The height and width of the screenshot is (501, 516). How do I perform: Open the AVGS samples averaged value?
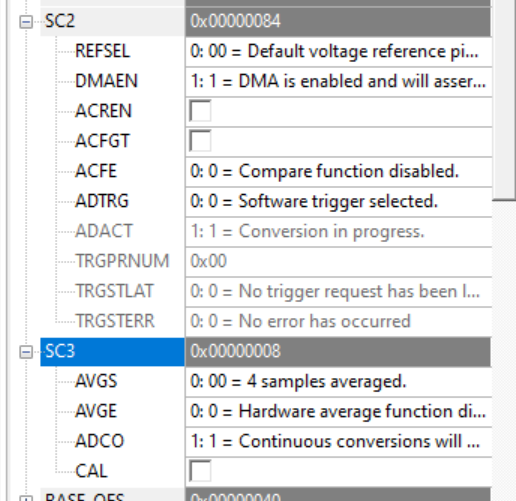click(338, 381)
